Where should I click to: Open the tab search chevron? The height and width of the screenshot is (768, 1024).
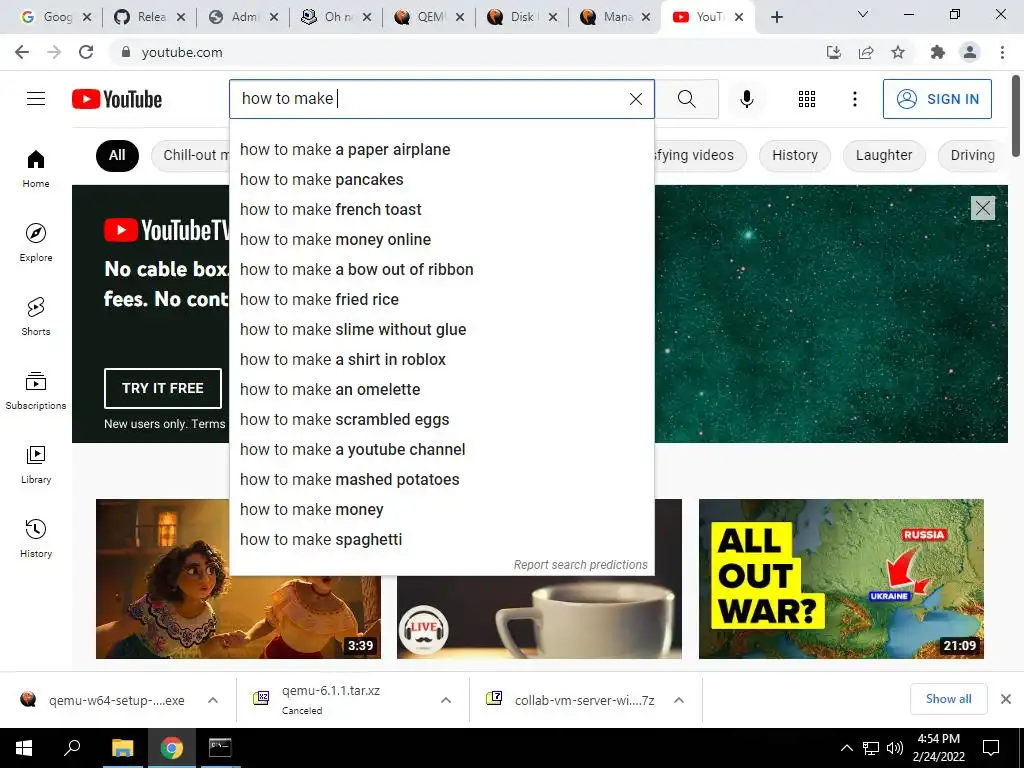click(x=863, y=14)
